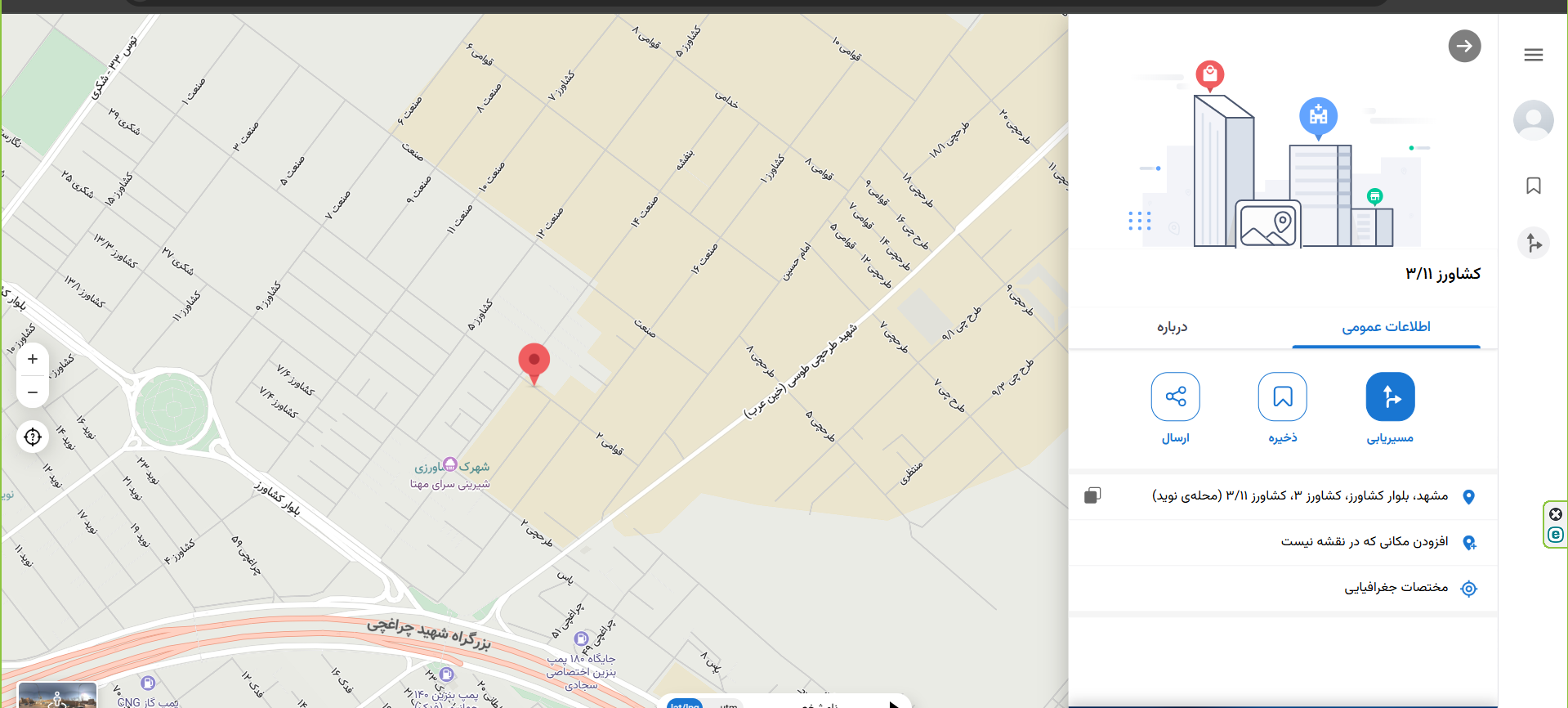Click شیرینی سرای مهنا place on map

point(450,484)
